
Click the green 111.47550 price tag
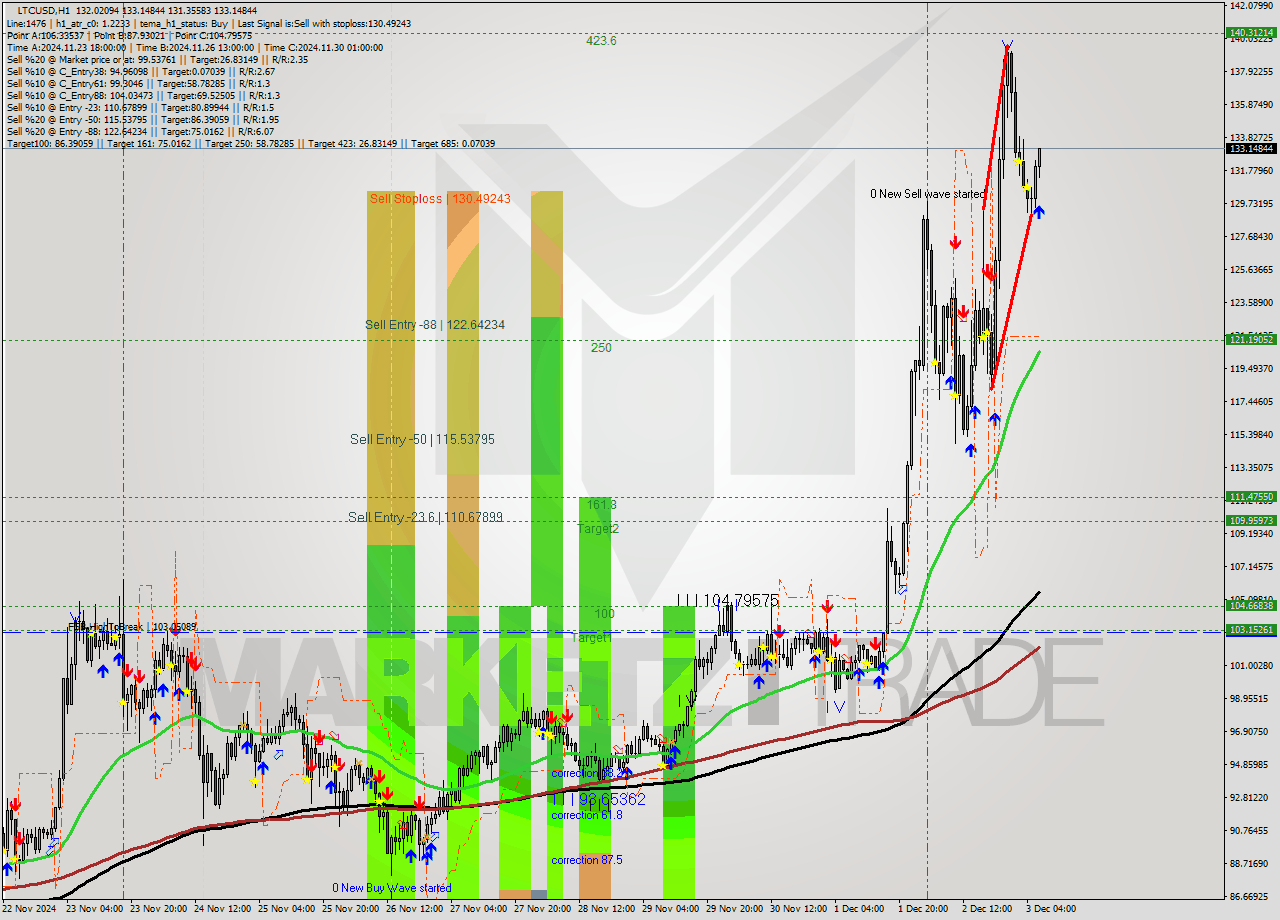[1251, 497]
